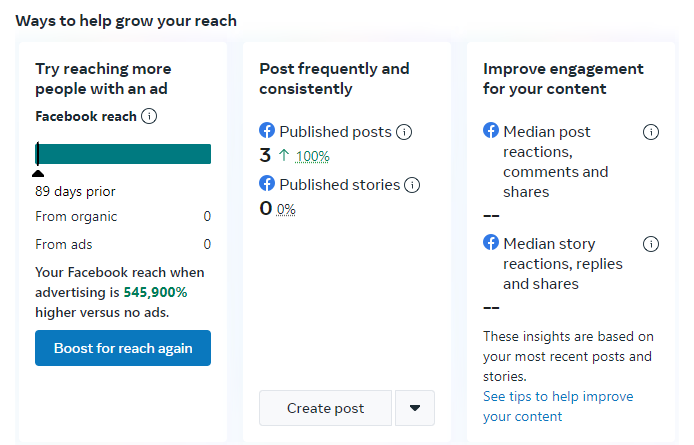The height and width of the screenshot is (445, 694).
Task: Click Boost for reach again button
Action: 123,348
